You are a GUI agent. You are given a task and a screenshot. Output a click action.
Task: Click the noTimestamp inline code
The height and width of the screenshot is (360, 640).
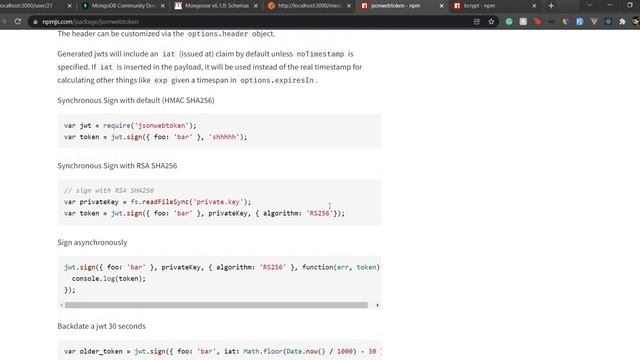tap(320, 54)
